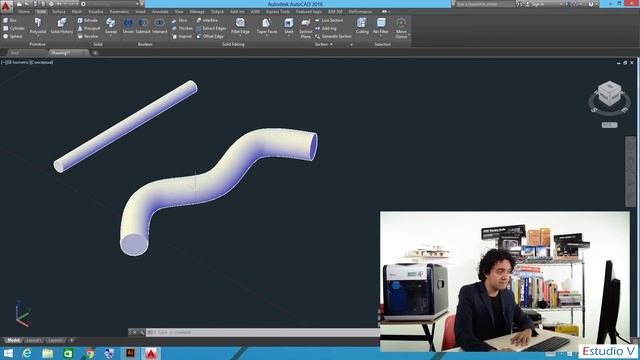Apply Intersect boolean operation

pyautogui.click(x=160, y=26)
